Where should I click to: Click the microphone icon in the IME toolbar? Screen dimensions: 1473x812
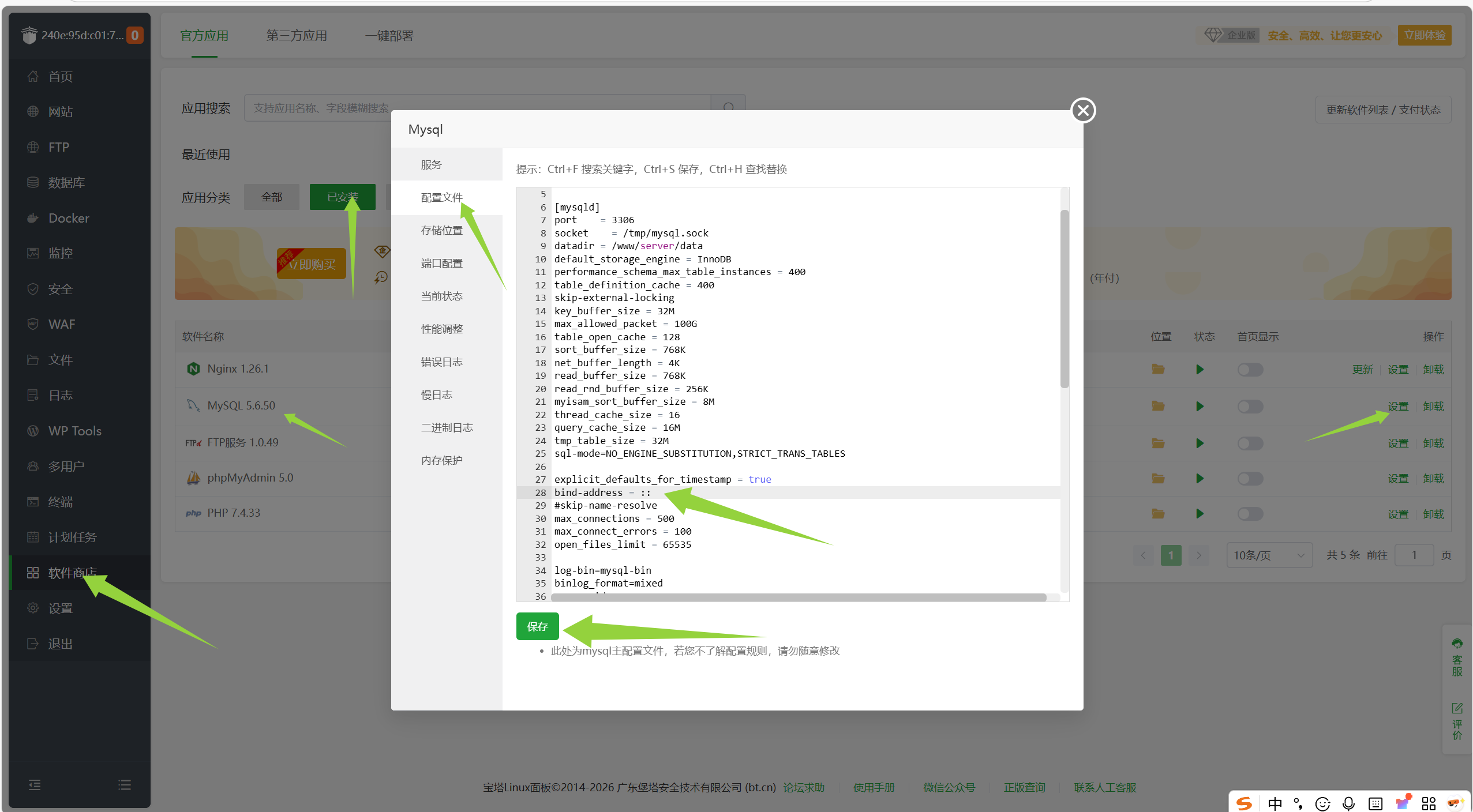click(1348, 803)
